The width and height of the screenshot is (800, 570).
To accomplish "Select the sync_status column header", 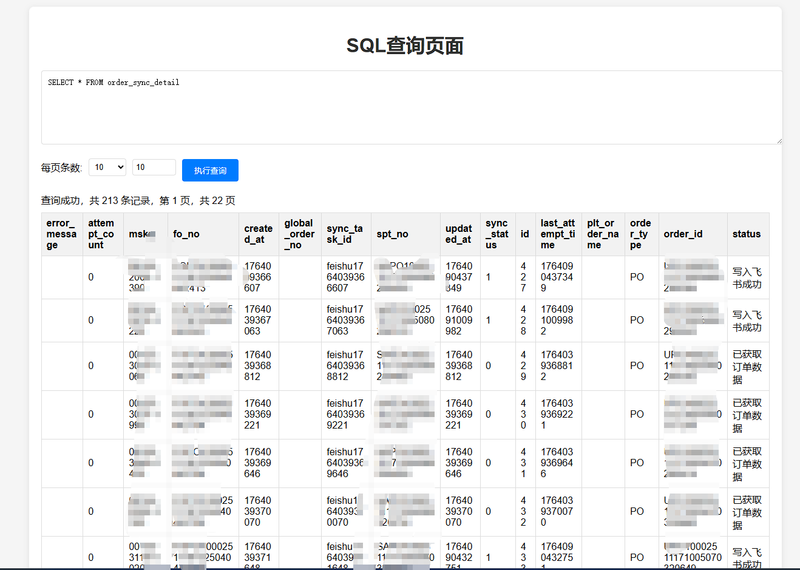I will click(497, 234).
